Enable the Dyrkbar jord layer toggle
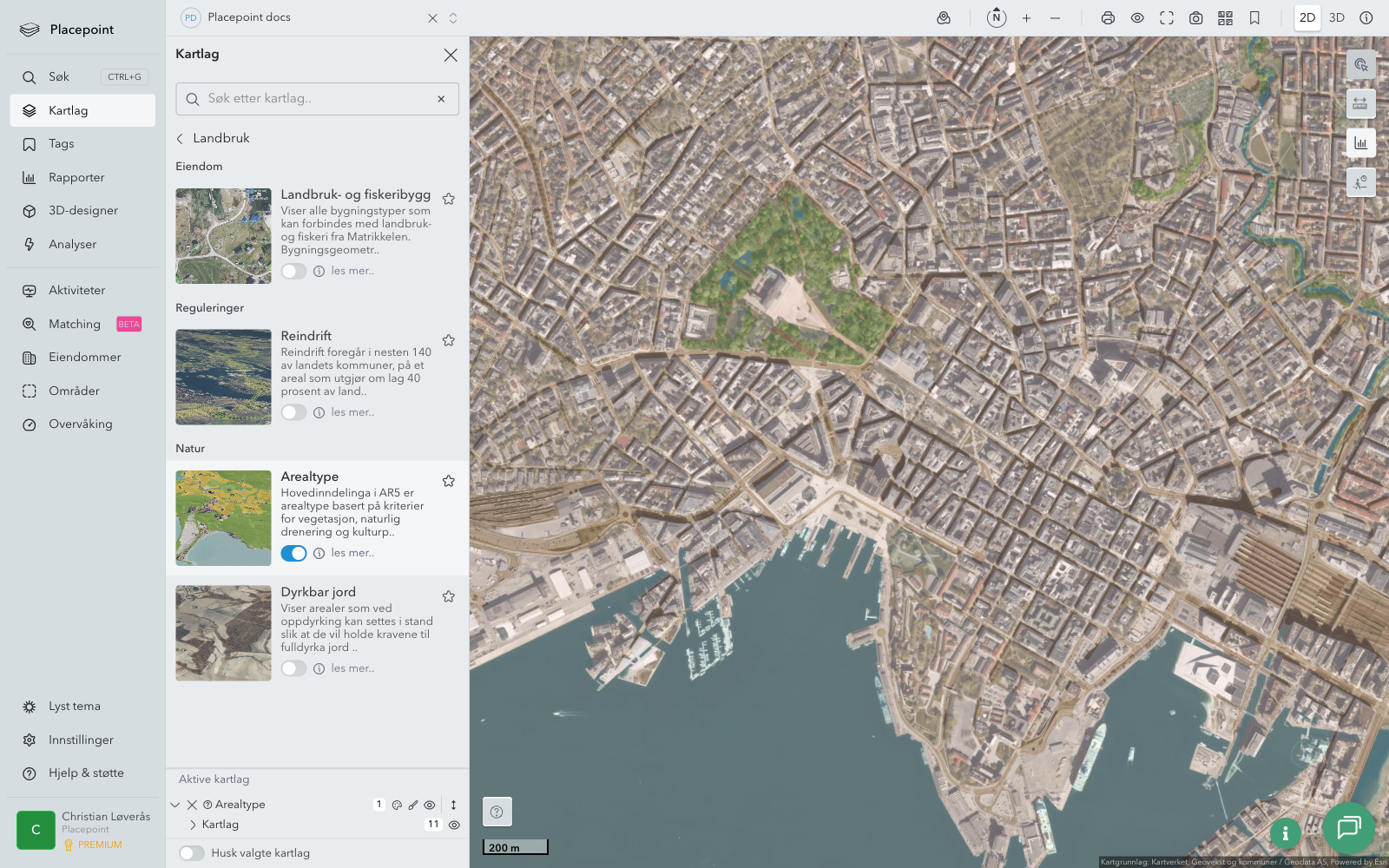This screenshot has width=1389, height=868. (293, 668)
